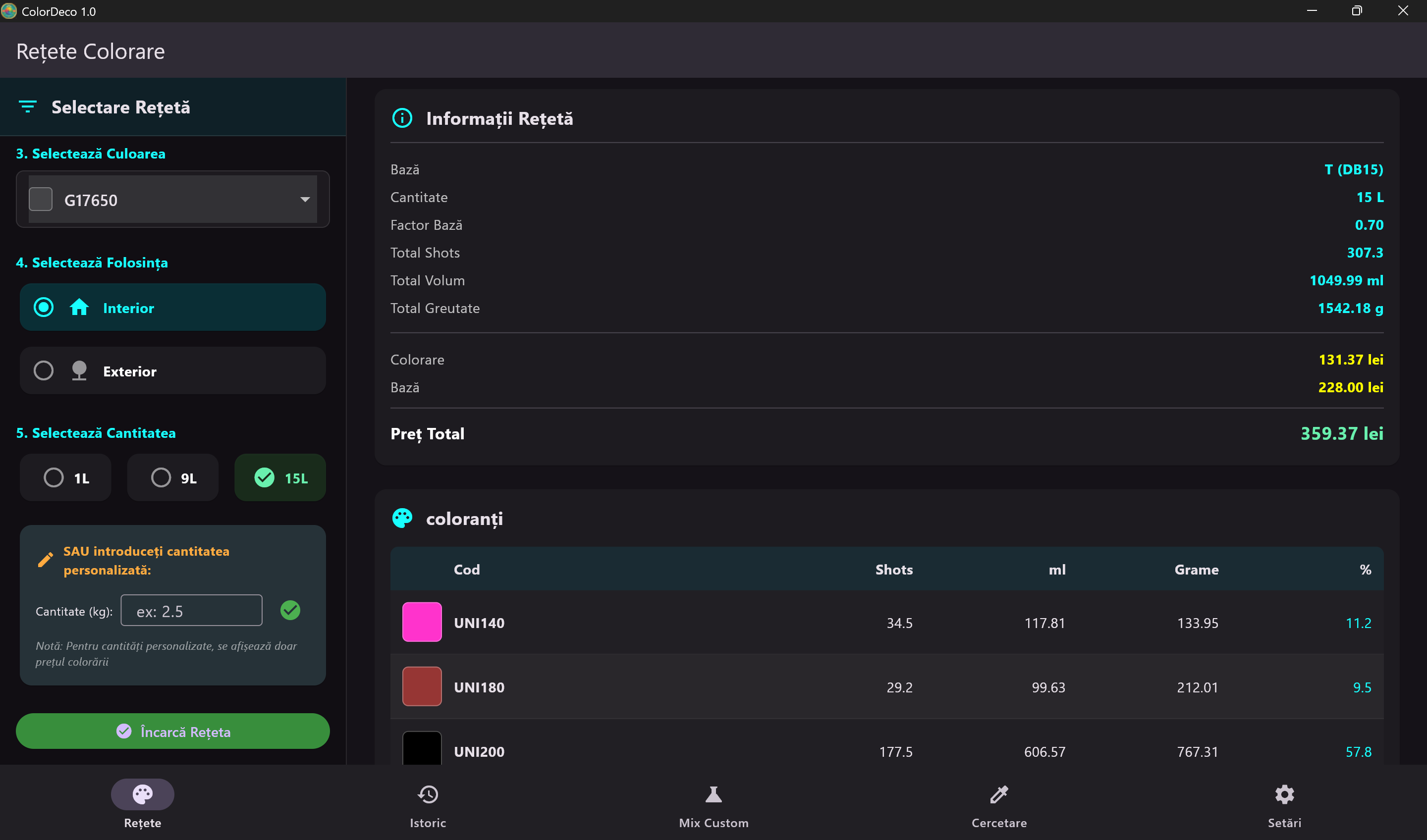This screenshot has height=840, width=1427.
Task: Click the flask icon for Mix Custom
Action: pyautogui.click(x=713, y=794)
